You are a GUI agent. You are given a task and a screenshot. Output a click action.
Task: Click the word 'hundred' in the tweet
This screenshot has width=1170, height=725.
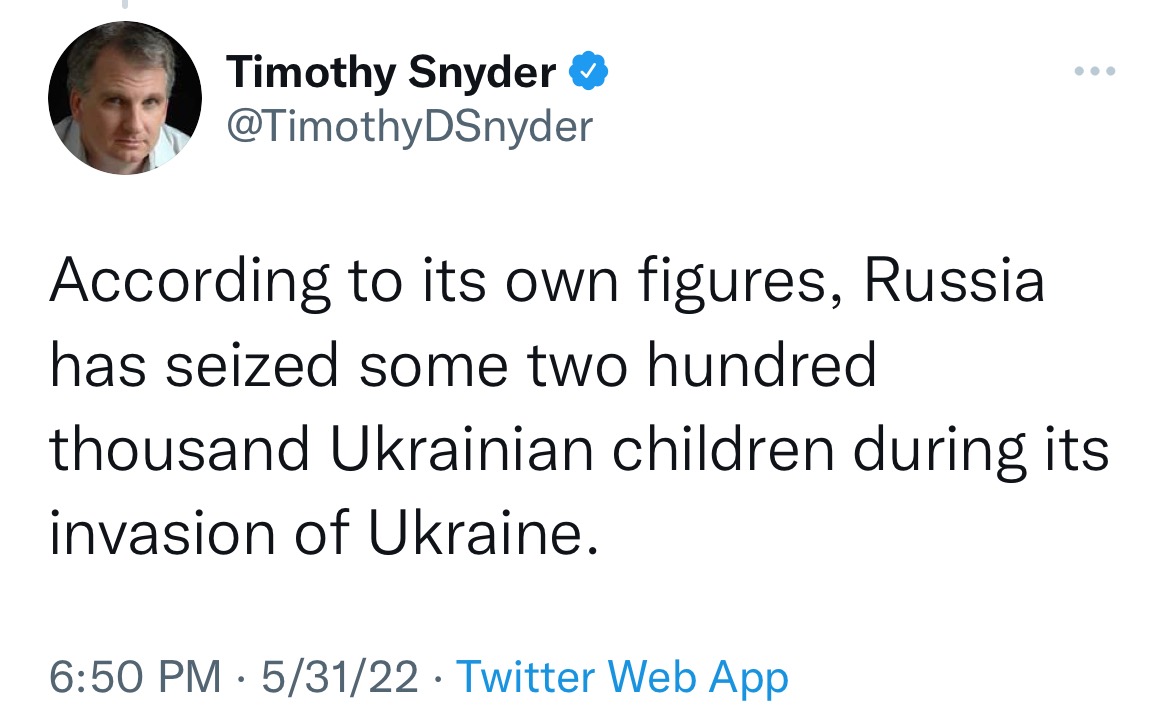(x=761, y=365)
